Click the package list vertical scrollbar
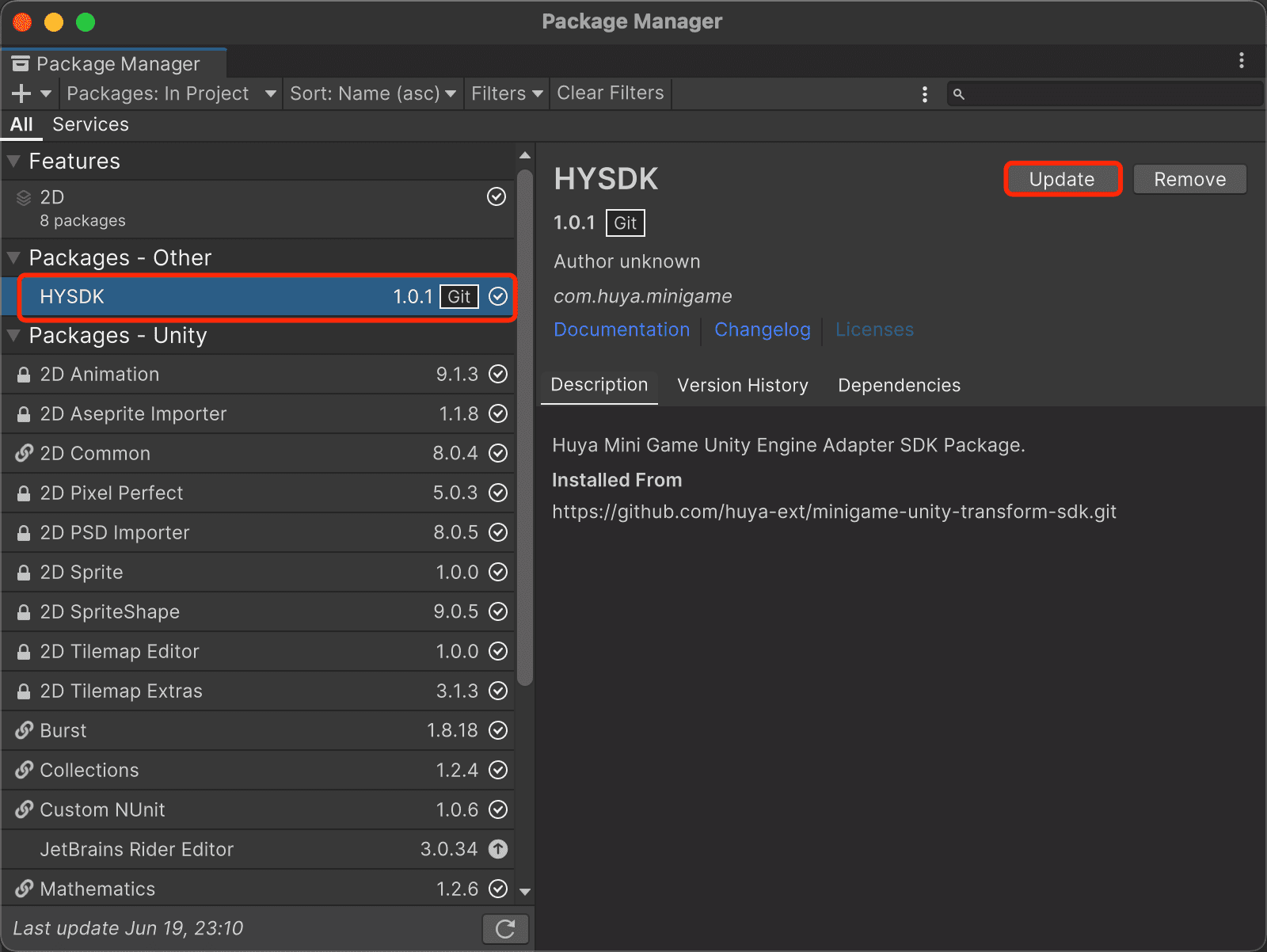This screenshot has height=952, width=1267. [x=524, y=428]
